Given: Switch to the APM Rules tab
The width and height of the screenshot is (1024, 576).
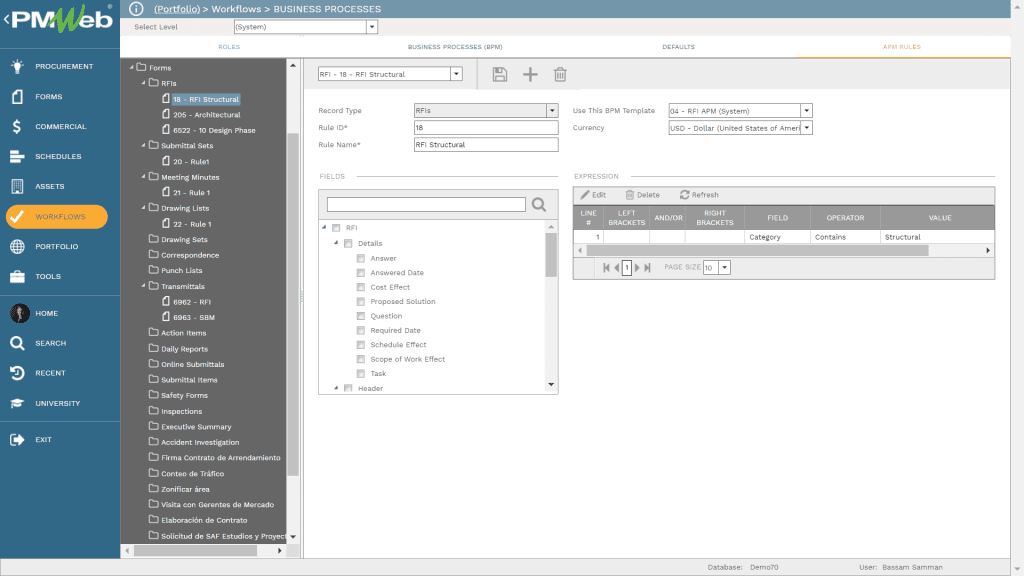Looking at the screenshot, I should click(902, 47).
